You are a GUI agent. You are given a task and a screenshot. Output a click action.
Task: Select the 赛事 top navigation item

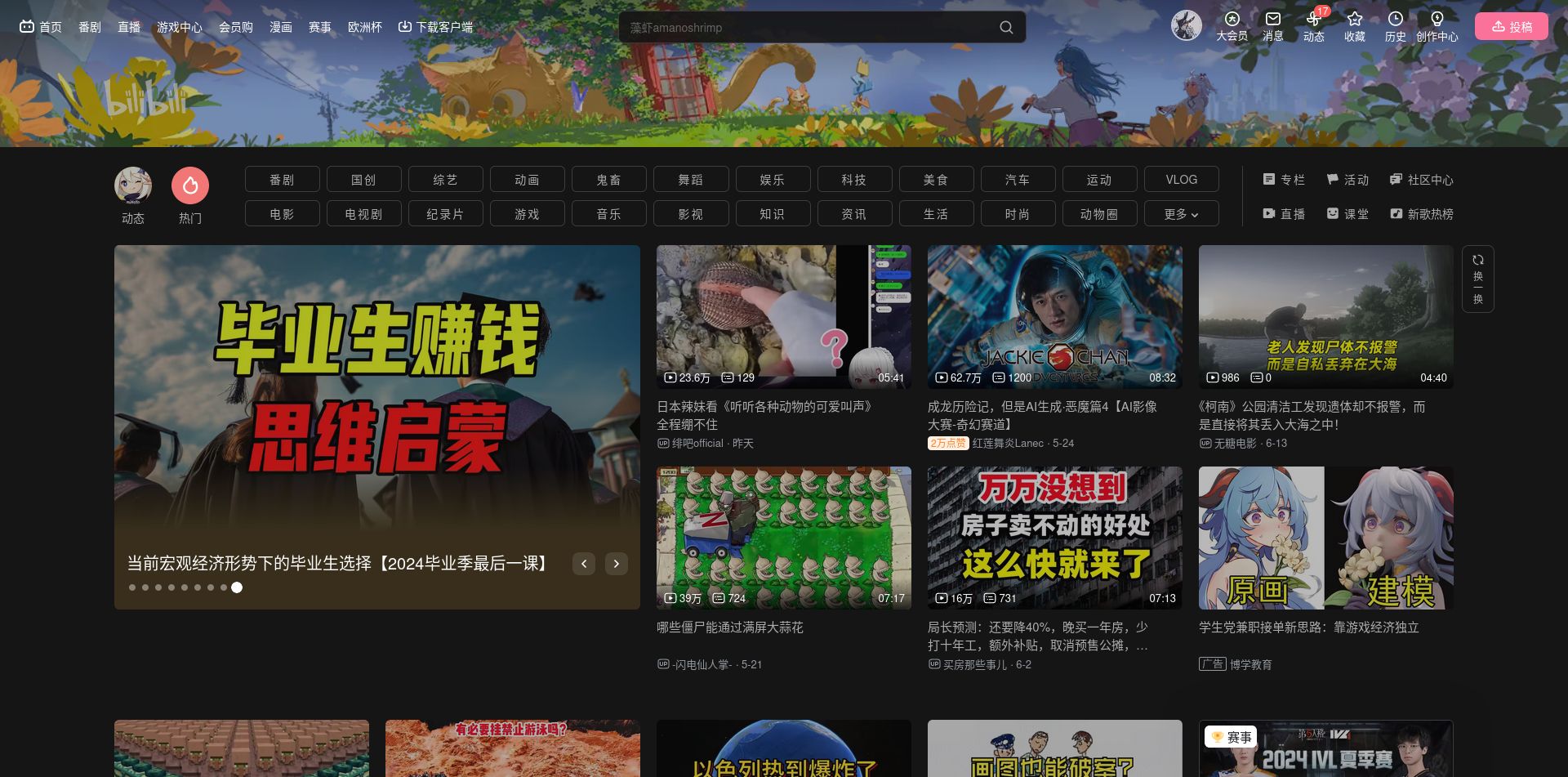point(320,27)
